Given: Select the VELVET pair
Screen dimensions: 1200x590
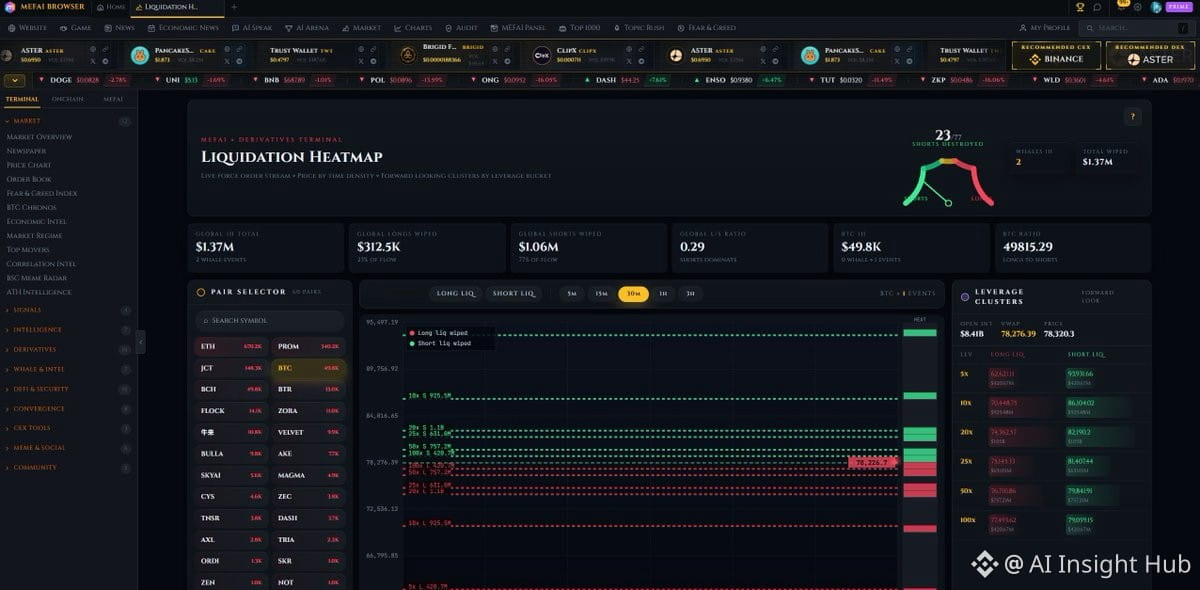Looking at the screenshot, I should click(309, 432).
